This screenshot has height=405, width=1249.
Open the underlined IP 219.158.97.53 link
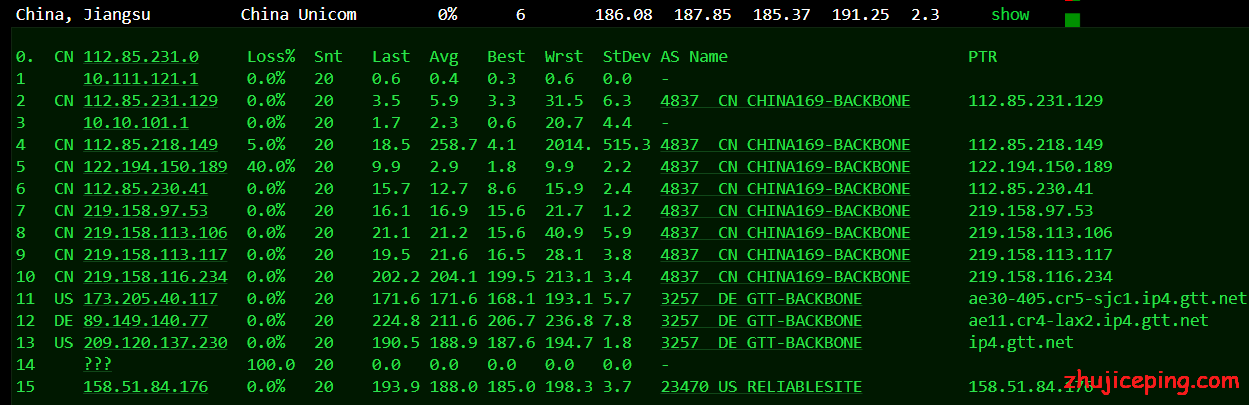pyautogui.click(x=146, y=211)
